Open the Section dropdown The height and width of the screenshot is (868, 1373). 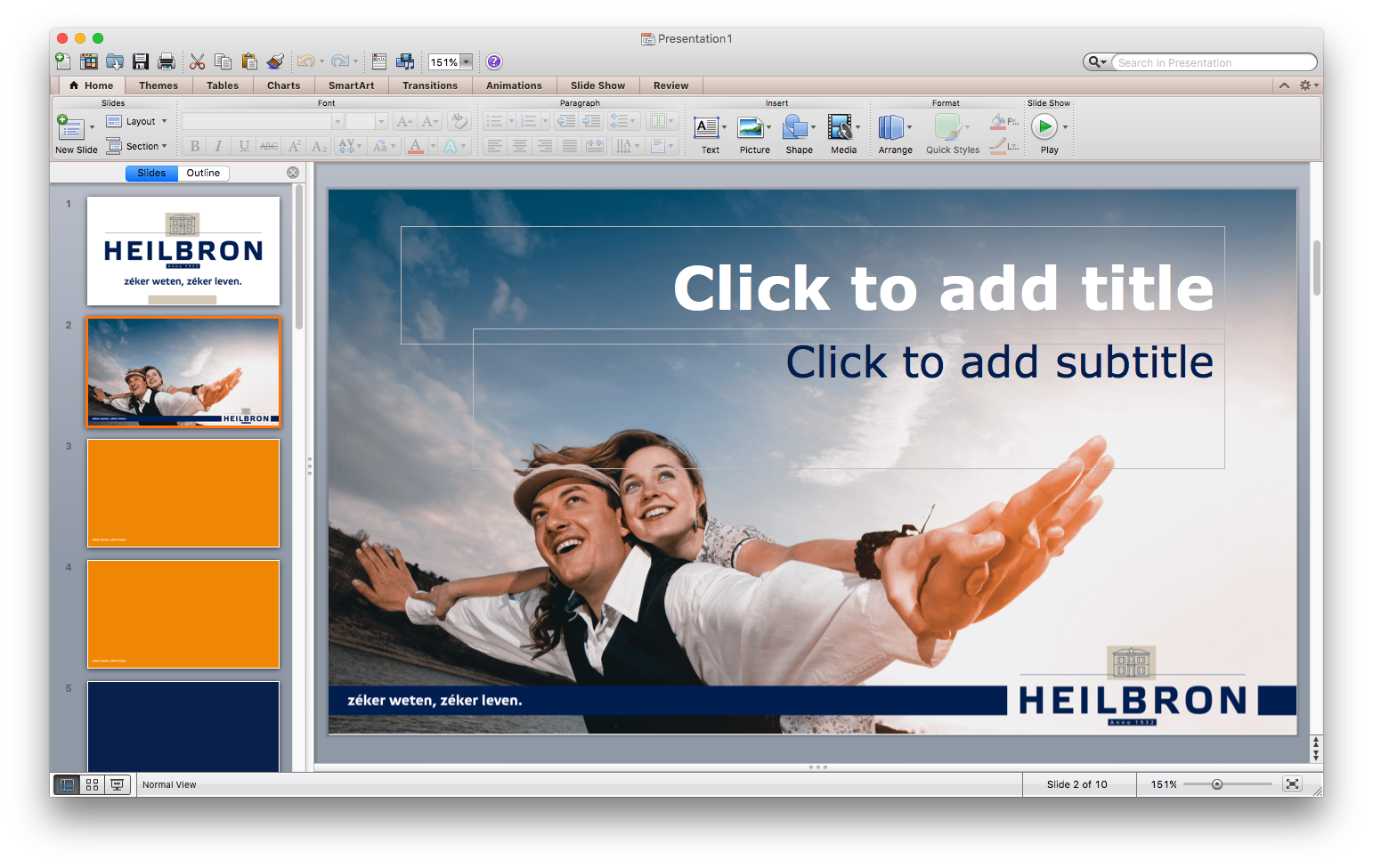(x=139, y=146)
